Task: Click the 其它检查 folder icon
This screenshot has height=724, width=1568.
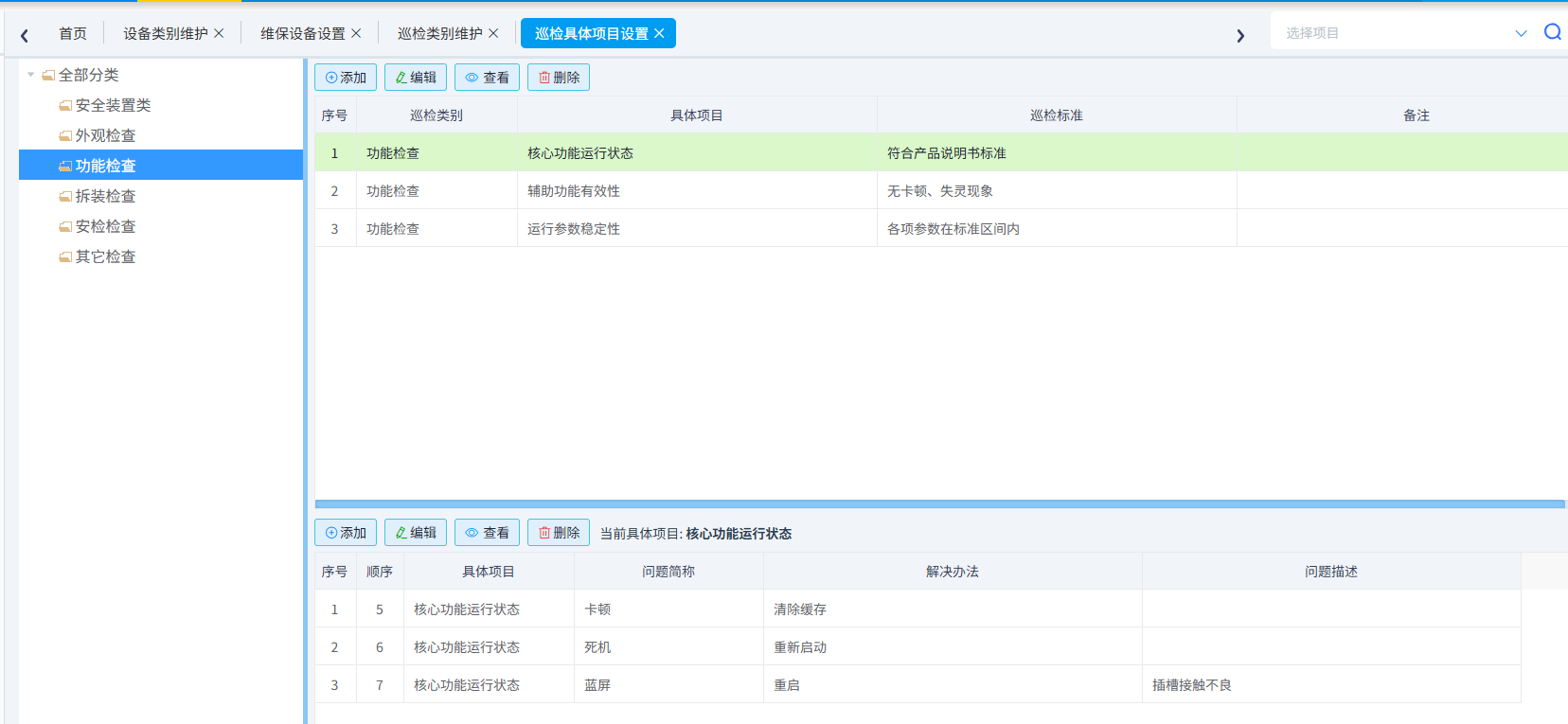Action: pos(65,257)
